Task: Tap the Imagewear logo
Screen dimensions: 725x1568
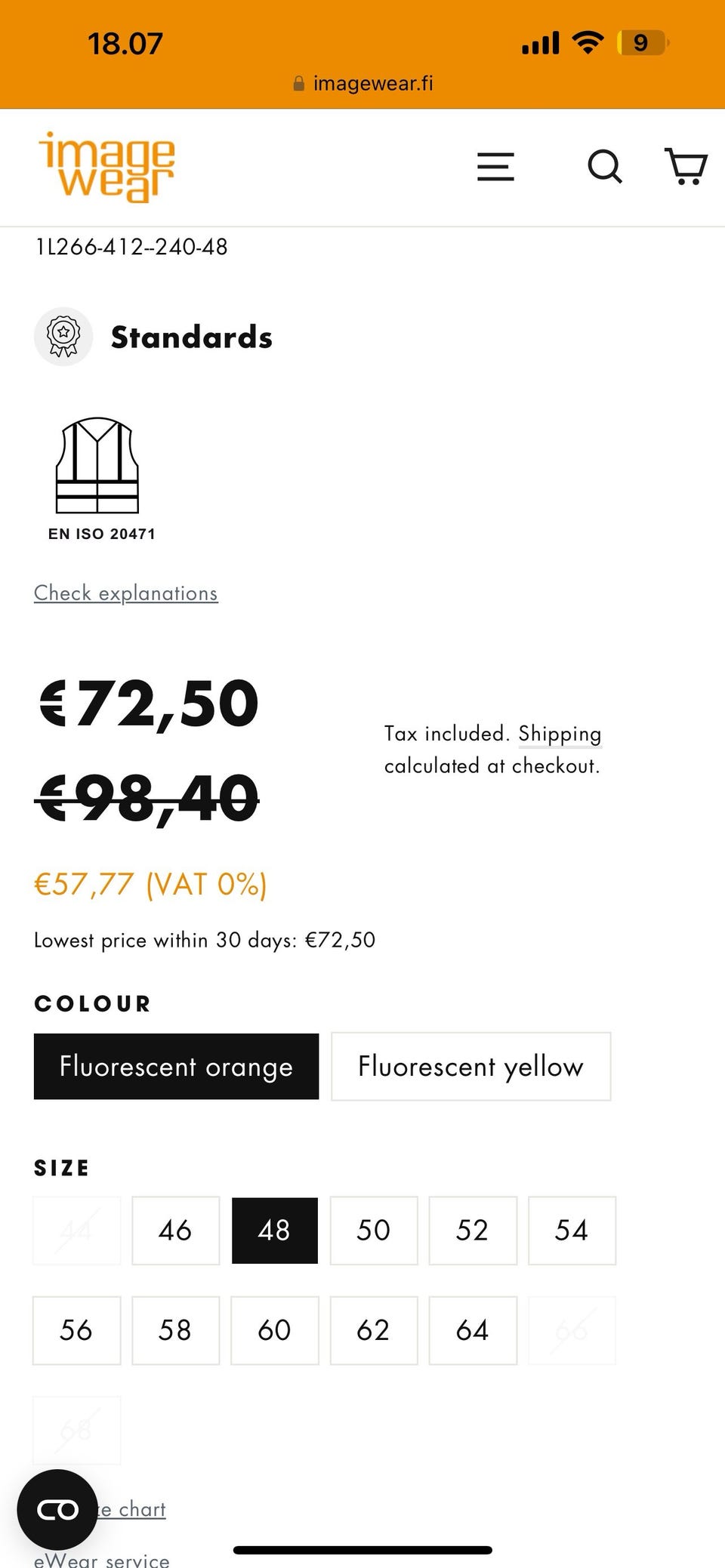Action: click(106, 167)
